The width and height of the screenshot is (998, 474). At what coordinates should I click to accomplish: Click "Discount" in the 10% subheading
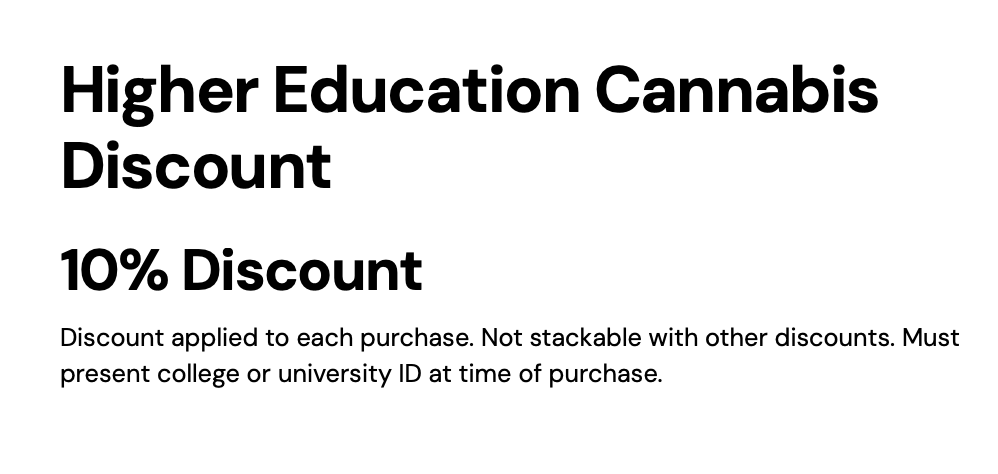[302, 270]
